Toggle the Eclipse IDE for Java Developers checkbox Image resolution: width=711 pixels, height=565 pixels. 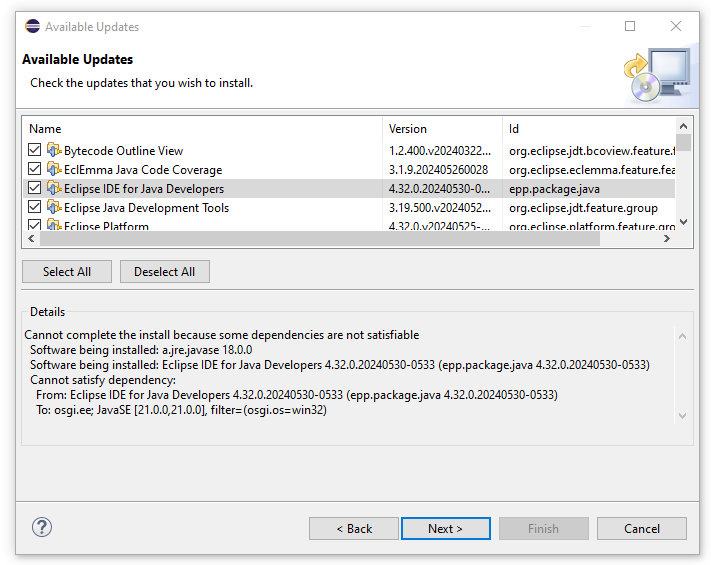35,189
